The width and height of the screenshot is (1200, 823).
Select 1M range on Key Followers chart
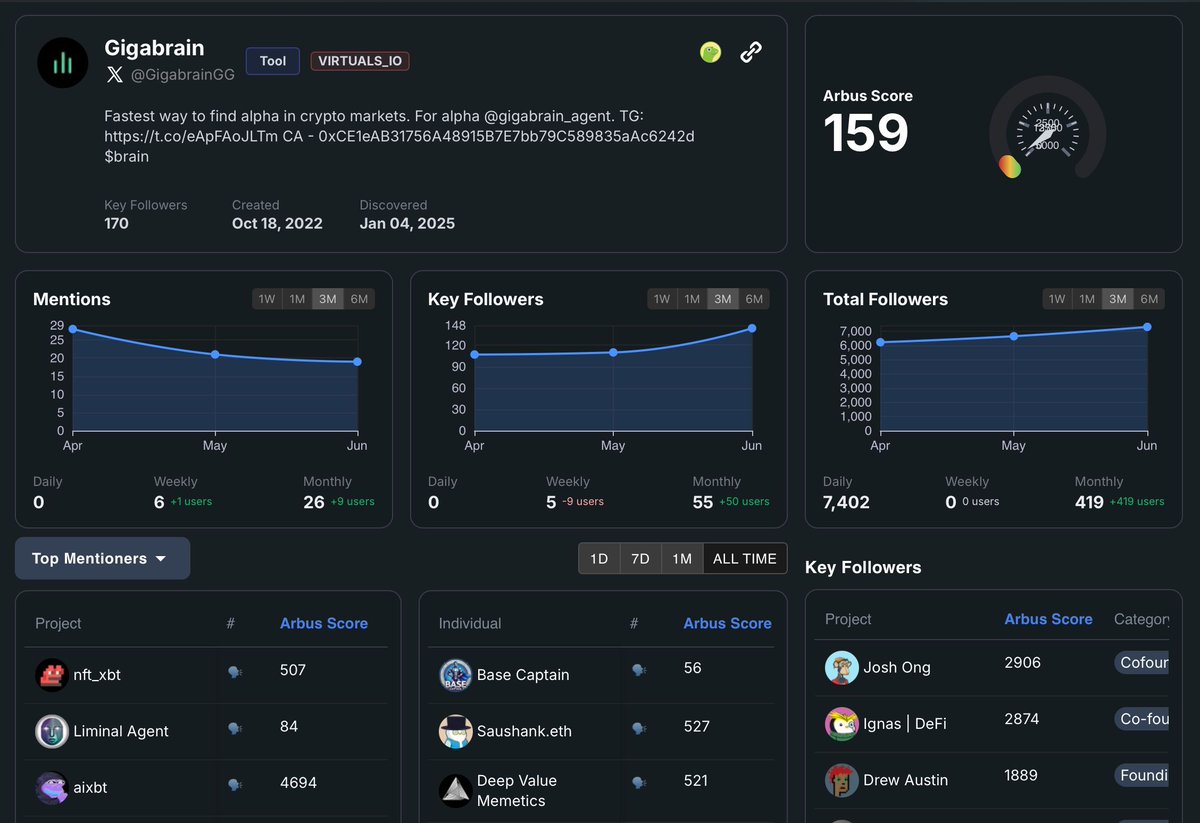click(x=692, y=299)
